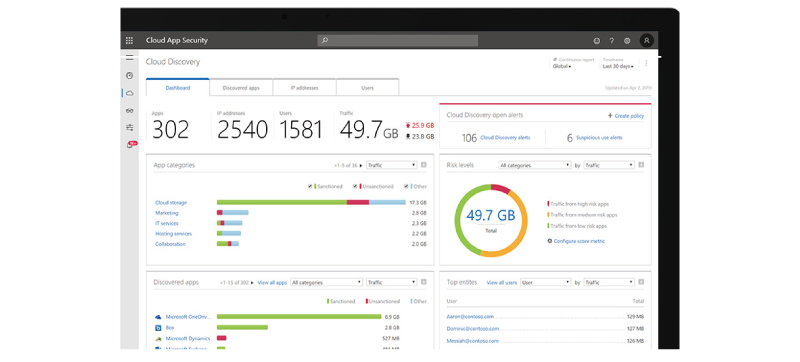The width and height of the screenshot is (800, 362).
Task: Open the Continuous report Global dropdown
Action: (562, 66)
